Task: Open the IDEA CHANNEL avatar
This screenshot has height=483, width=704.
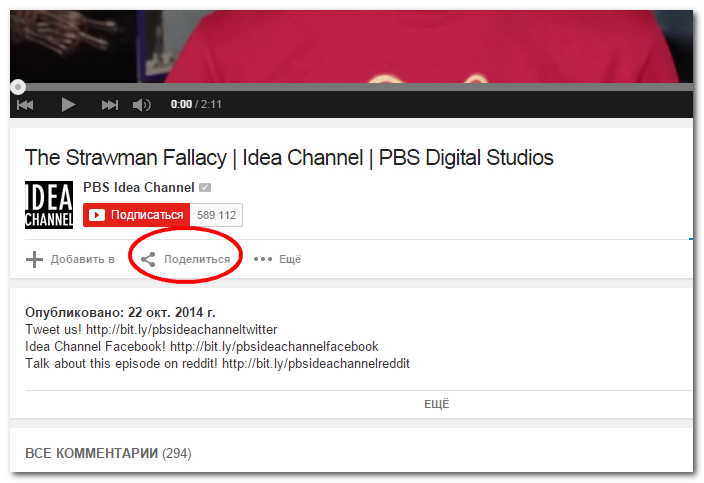Action: tap(49, 205)
